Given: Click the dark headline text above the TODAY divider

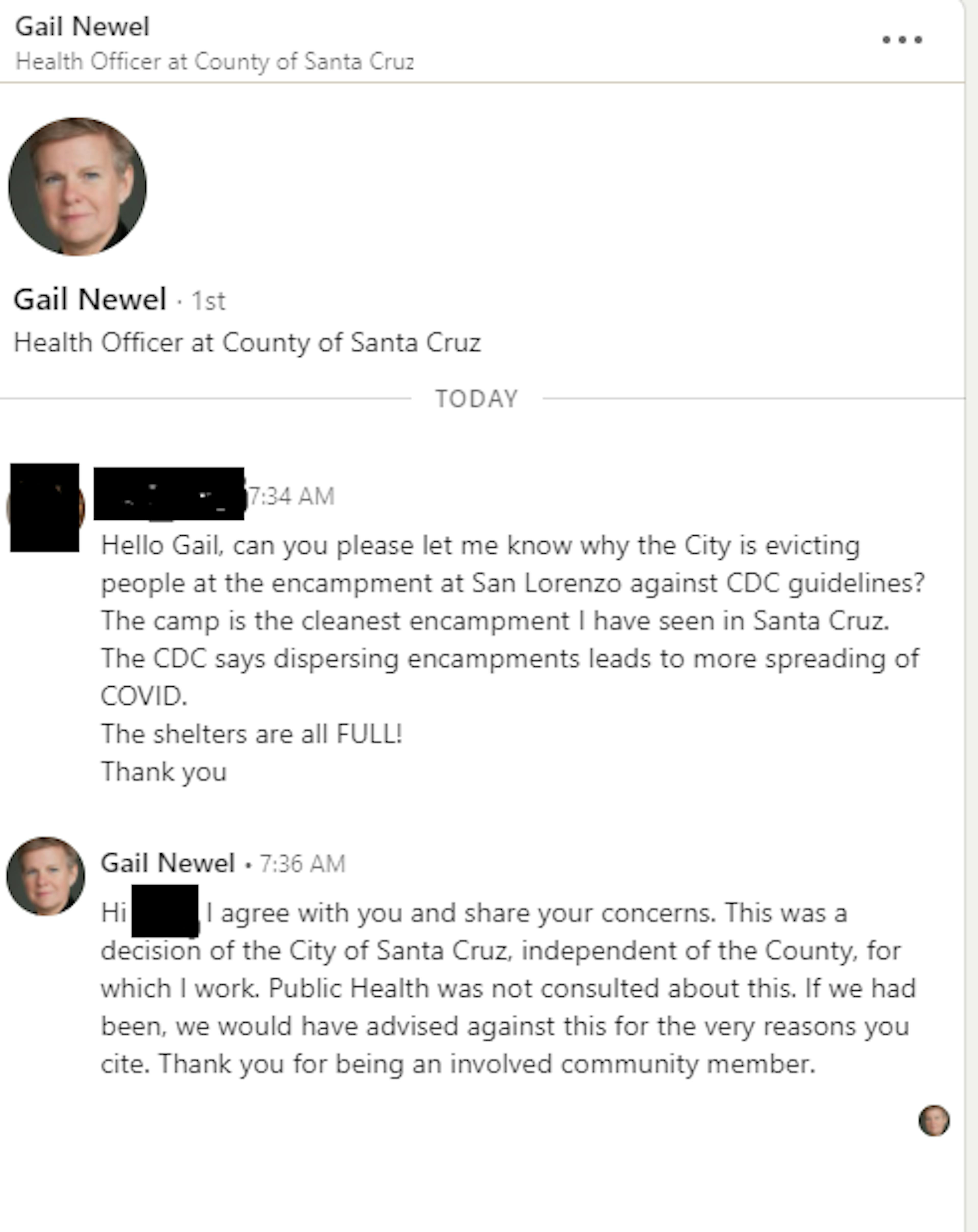Looking at the screenshot, I should coord(247,343).
